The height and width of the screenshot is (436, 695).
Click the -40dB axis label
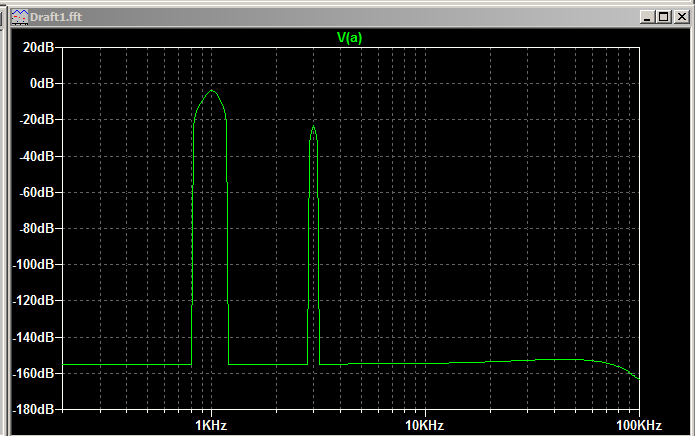point(37,156)
